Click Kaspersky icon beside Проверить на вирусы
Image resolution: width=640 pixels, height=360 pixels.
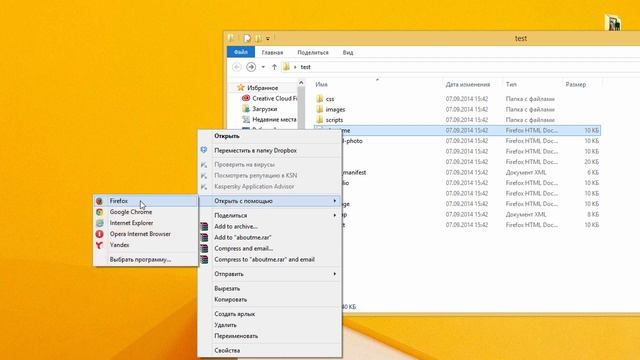(x=204, y=164)
